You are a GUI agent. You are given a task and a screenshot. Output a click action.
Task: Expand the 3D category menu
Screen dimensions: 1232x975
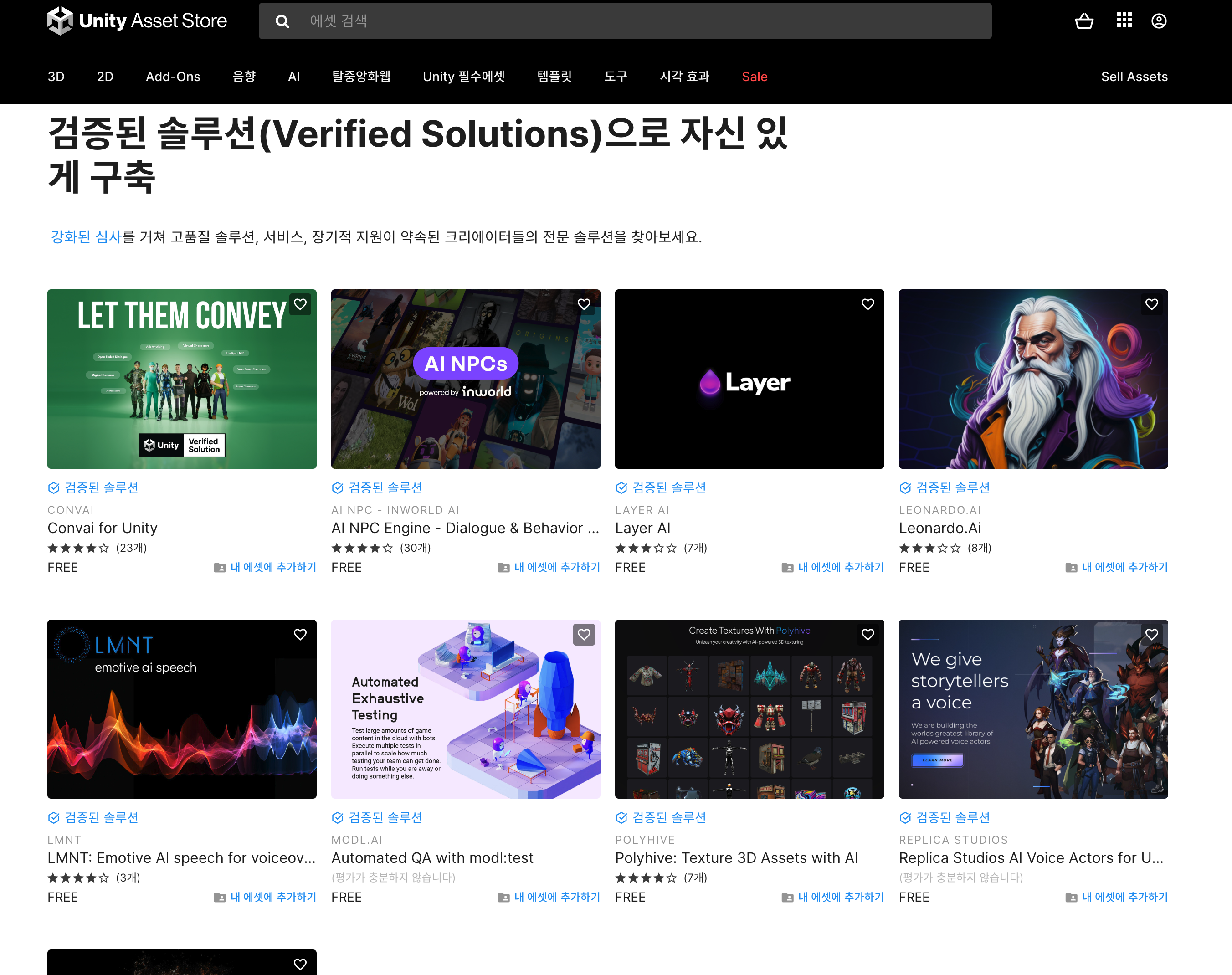tap(56, 77)
